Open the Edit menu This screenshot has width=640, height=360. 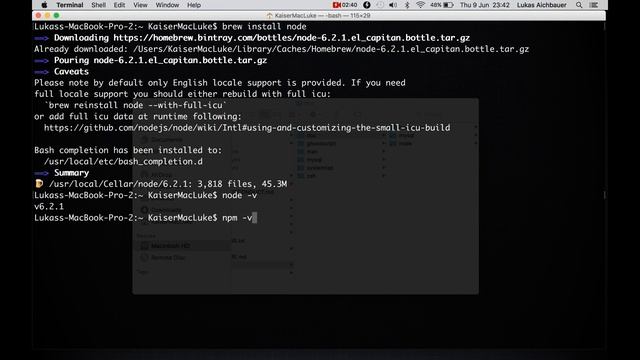click(119, 5)
